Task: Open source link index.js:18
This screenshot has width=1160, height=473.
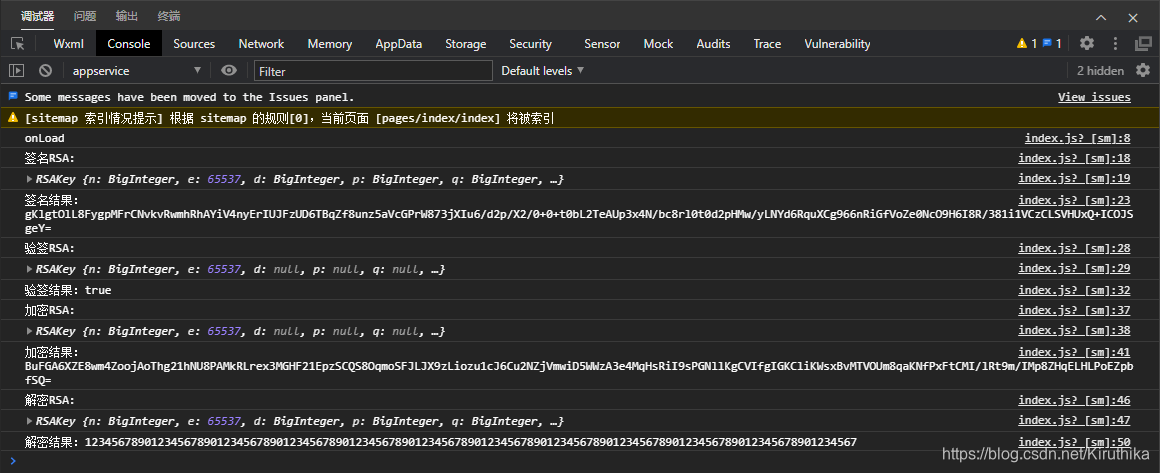Action: 1074,158
